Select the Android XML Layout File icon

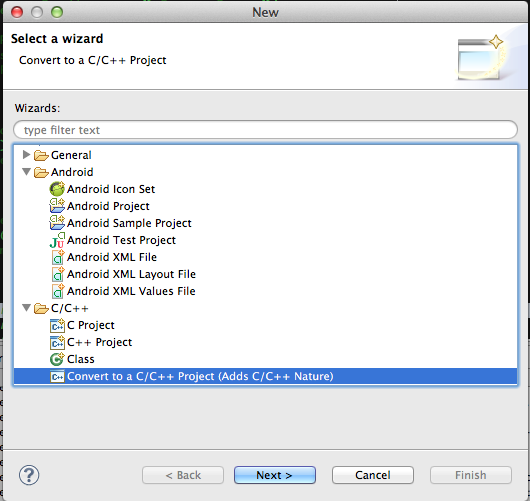click(x=57, y=274)
